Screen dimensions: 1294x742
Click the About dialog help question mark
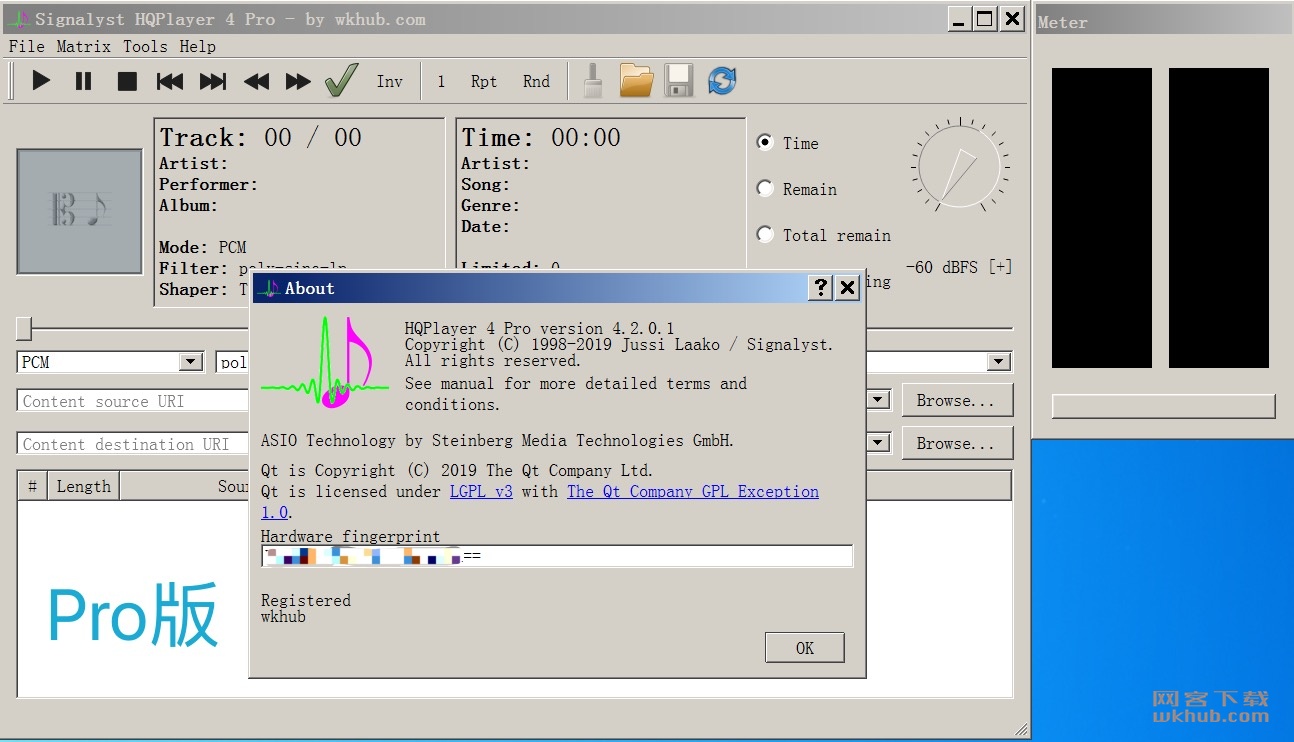click(821, 288)
